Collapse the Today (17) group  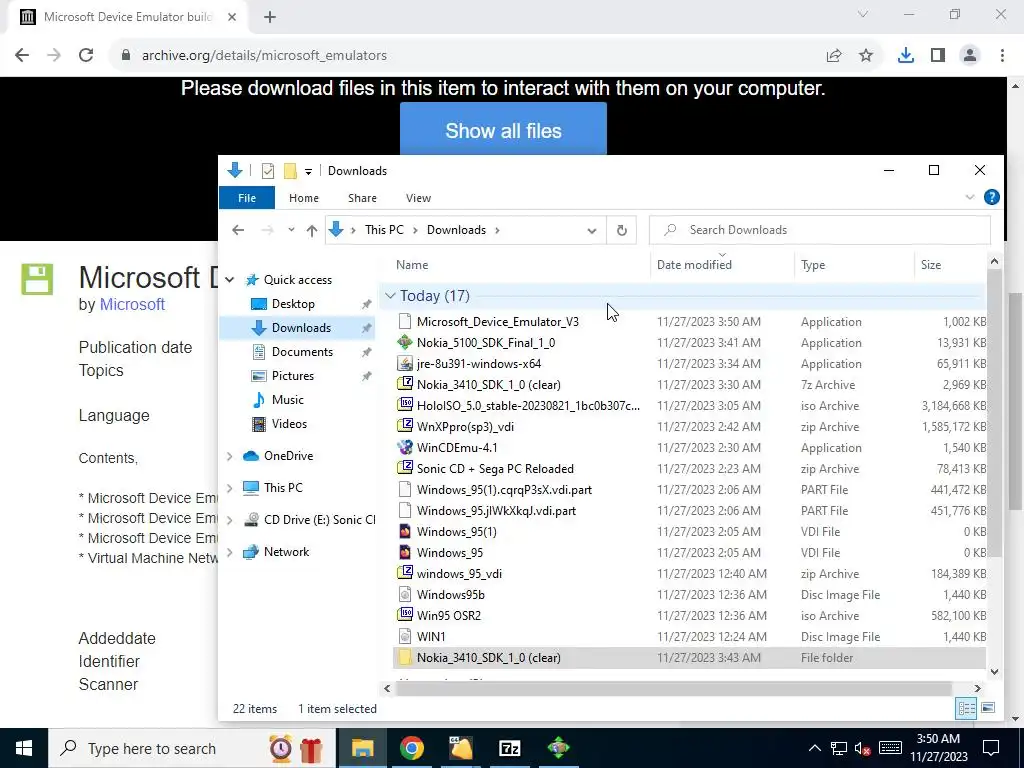pyautogui.click(x=391, y=296)
